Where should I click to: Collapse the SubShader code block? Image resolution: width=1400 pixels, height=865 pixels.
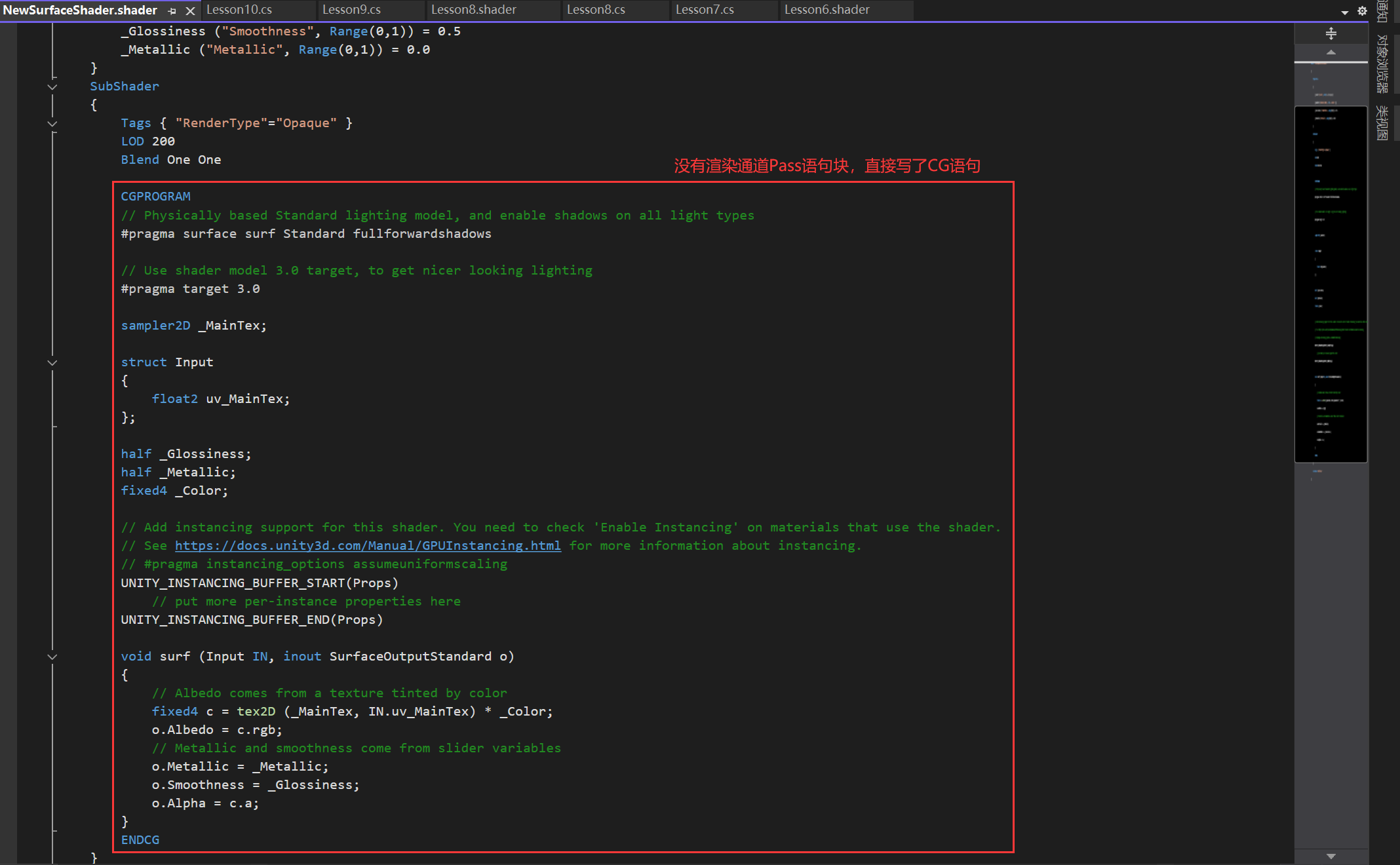pos(52,86)
